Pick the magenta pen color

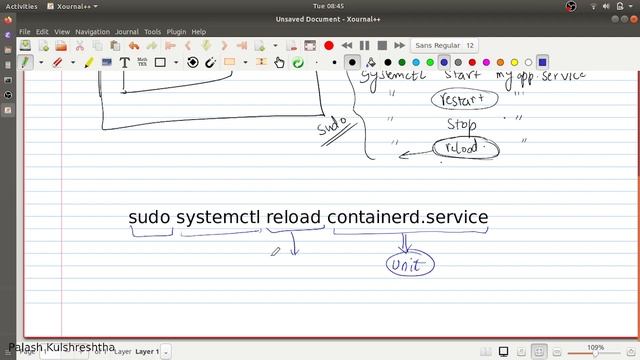486,62
